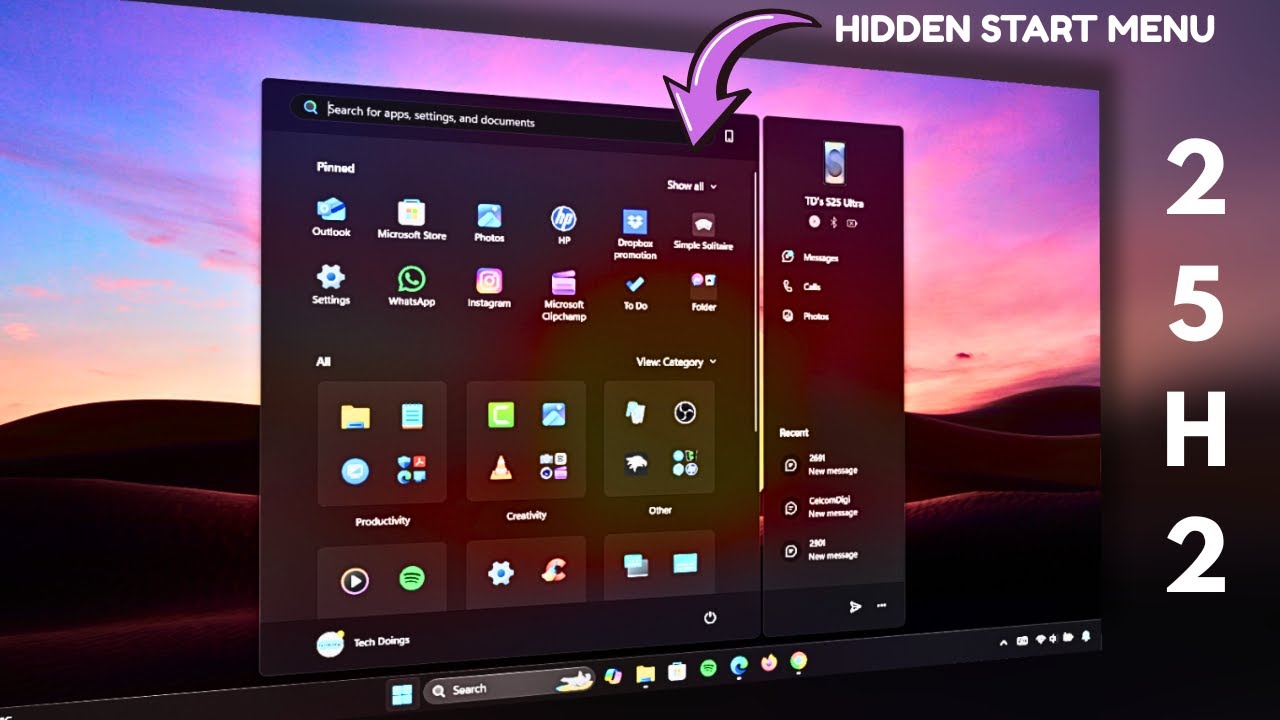Launch Simple Solitaire
This screenshot has width=1280, height=720.
pos(703,231)
